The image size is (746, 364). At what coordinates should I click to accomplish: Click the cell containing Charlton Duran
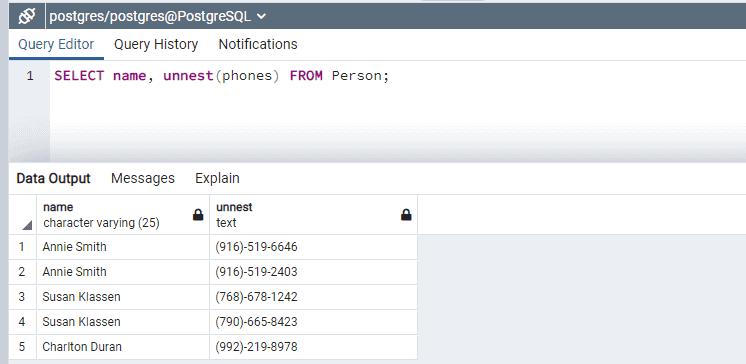[123, 347]
